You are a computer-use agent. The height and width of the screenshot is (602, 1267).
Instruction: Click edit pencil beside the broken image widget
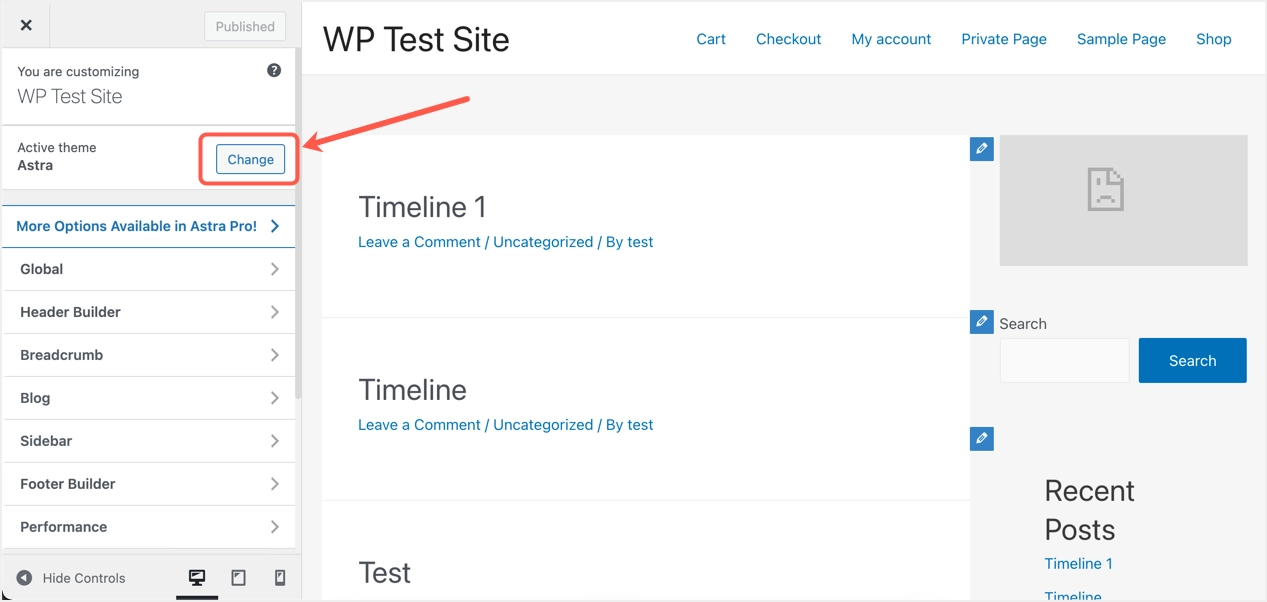click(982, 149)
